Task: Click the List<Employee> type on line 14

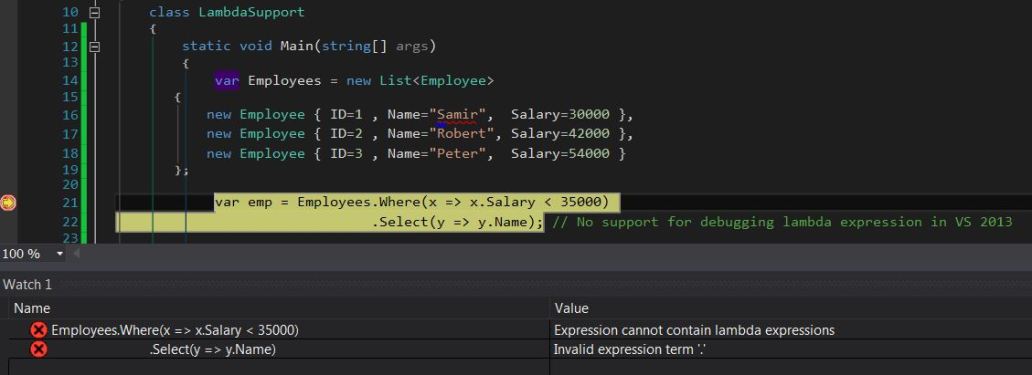Action: pos(436,81)
